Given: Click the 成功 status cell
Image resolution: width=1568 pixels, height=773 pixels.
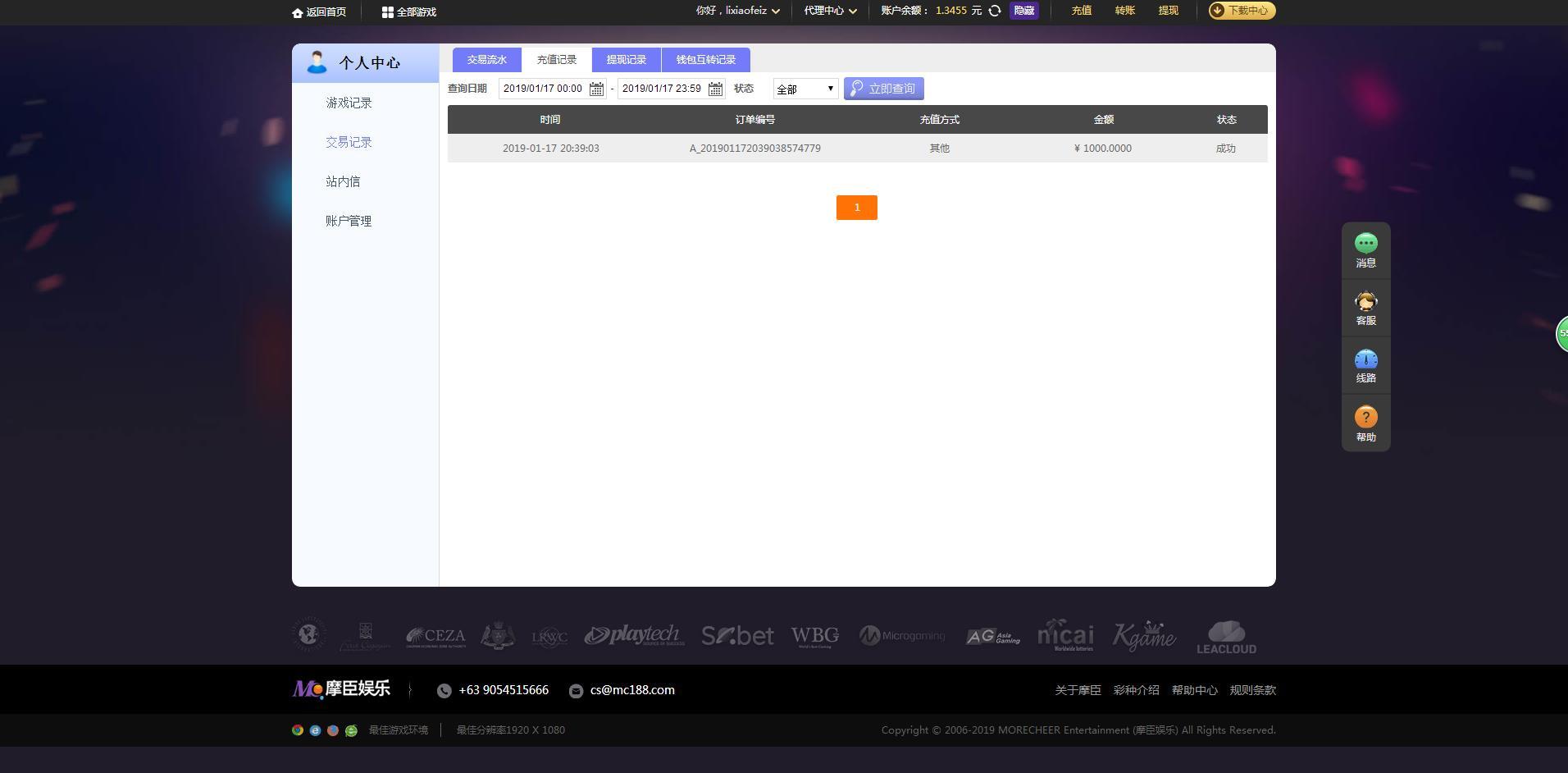Looking at the screenshot, I should click(x=1226, y=149).
